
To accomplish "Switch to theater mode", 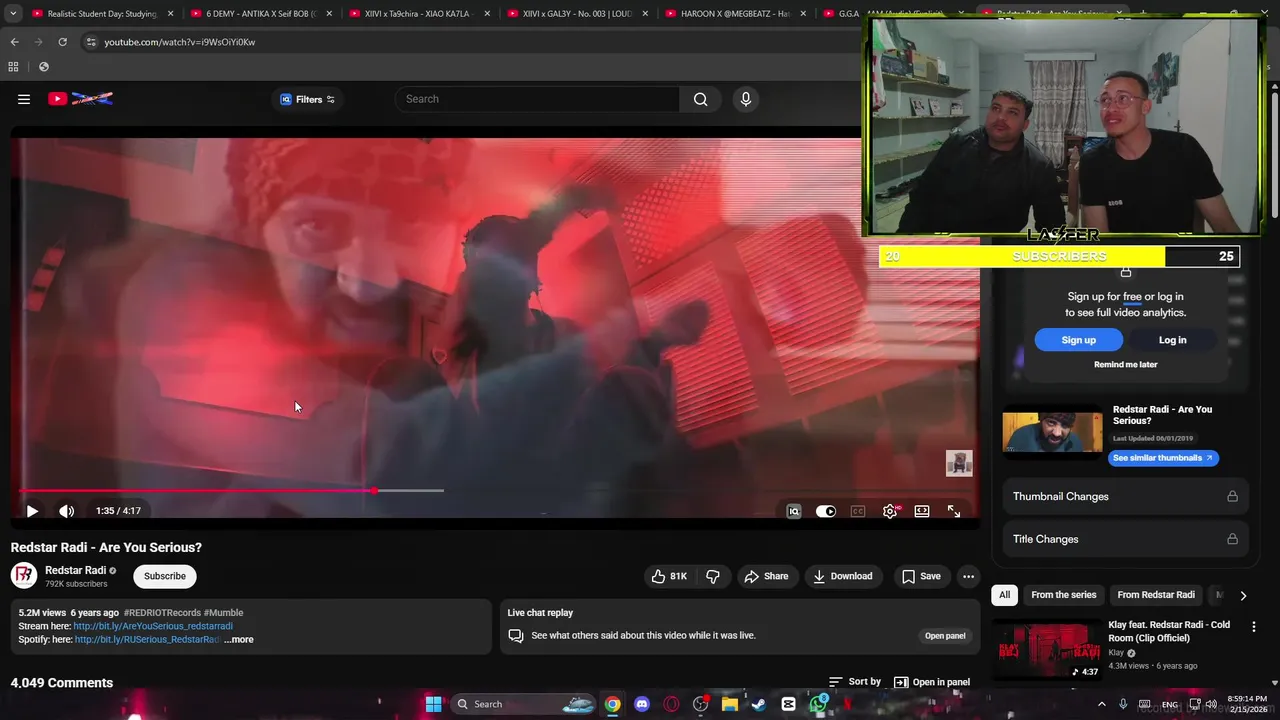I will (922, 511).
